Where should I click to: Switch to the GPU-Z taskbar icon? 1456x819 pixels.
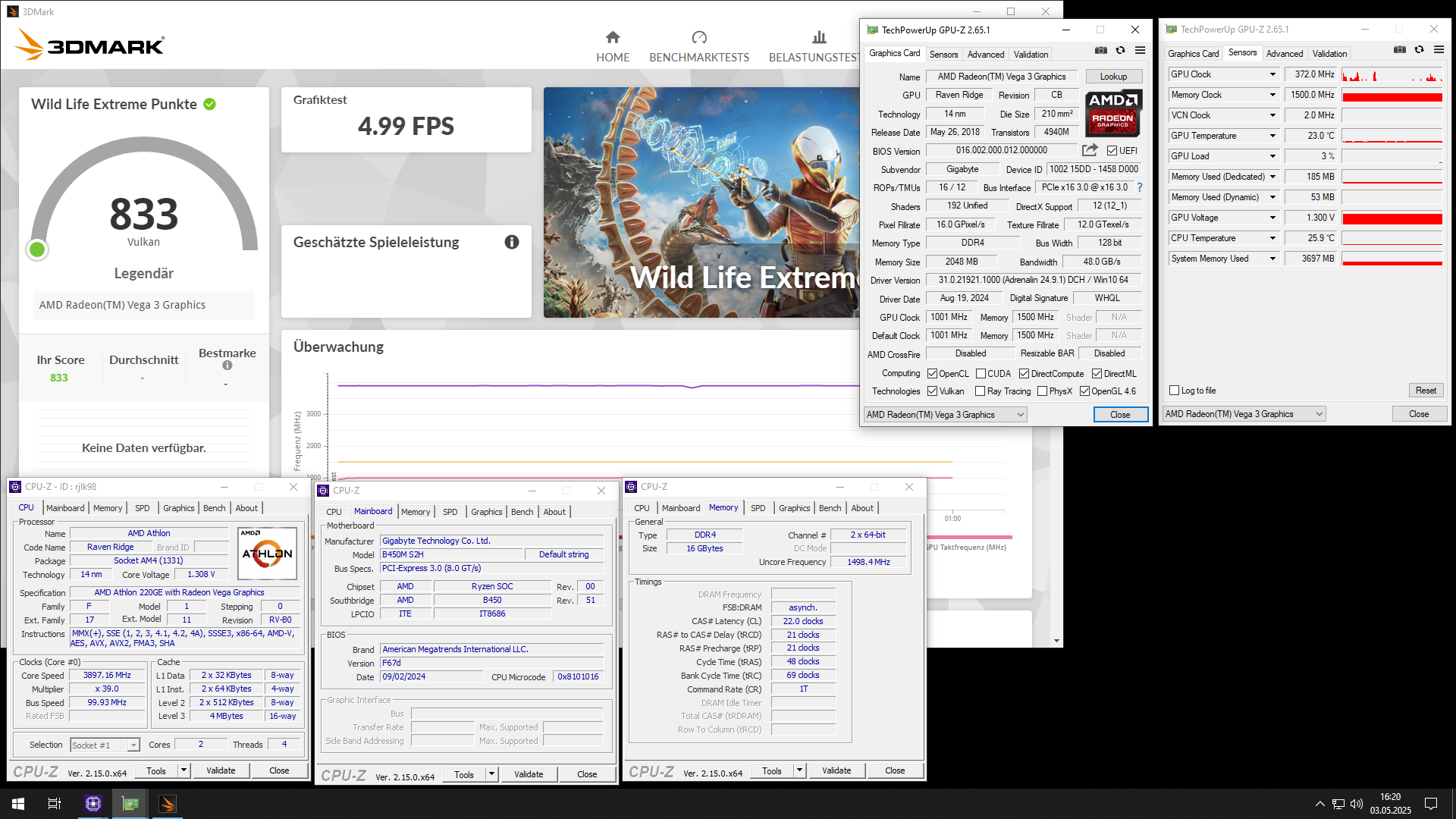[x=130, y=804]
